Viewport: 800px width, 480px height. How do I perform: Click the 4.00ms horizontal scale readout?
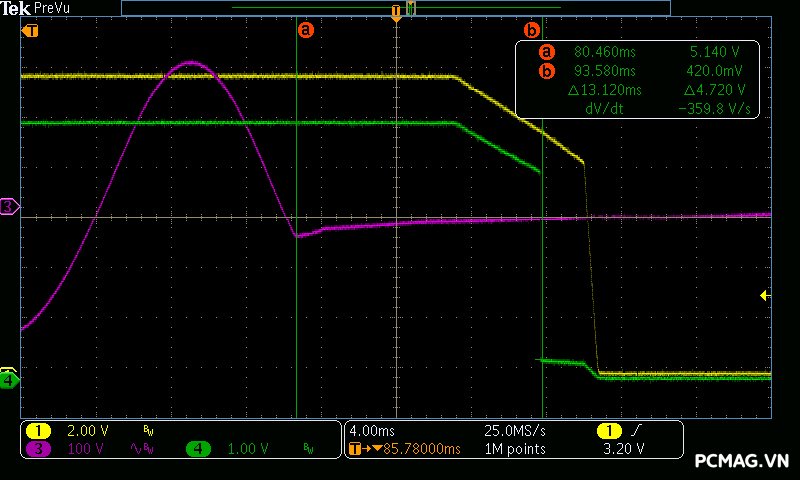coord(372,431)
